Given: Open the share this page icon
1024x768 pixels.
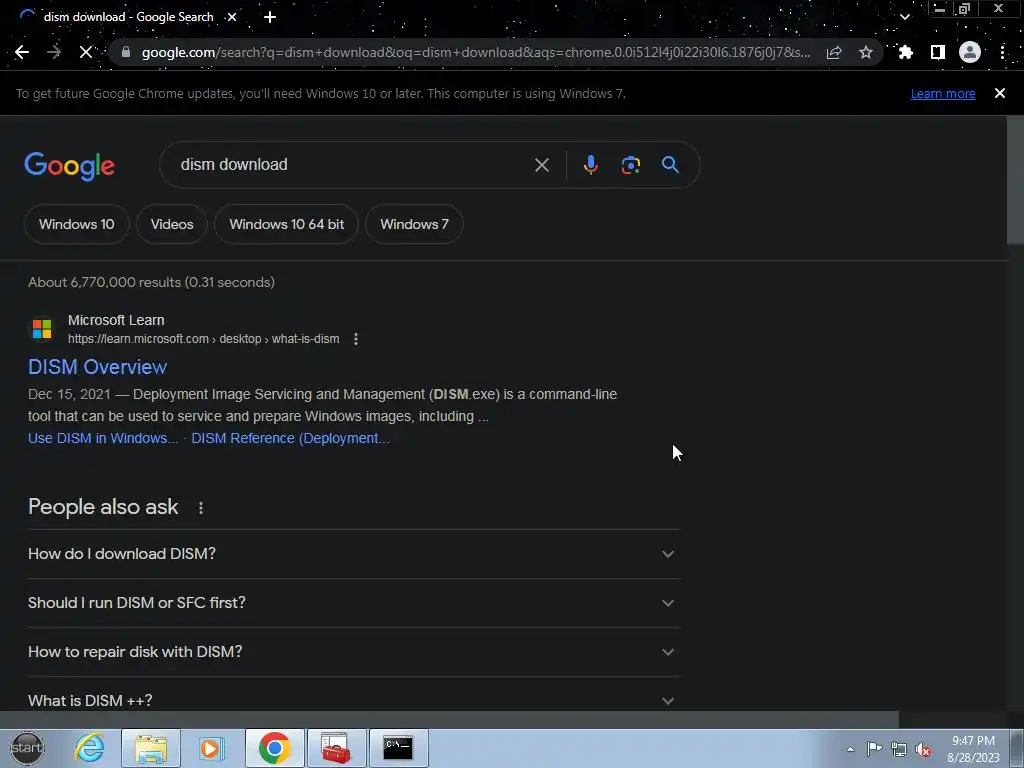Looking at the screenshot, I should (x=834, y=52).
